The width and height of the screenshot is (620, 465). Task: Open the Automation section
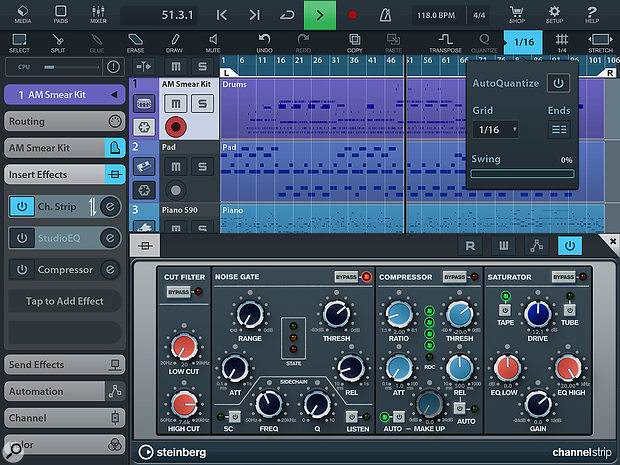point(65,391)
